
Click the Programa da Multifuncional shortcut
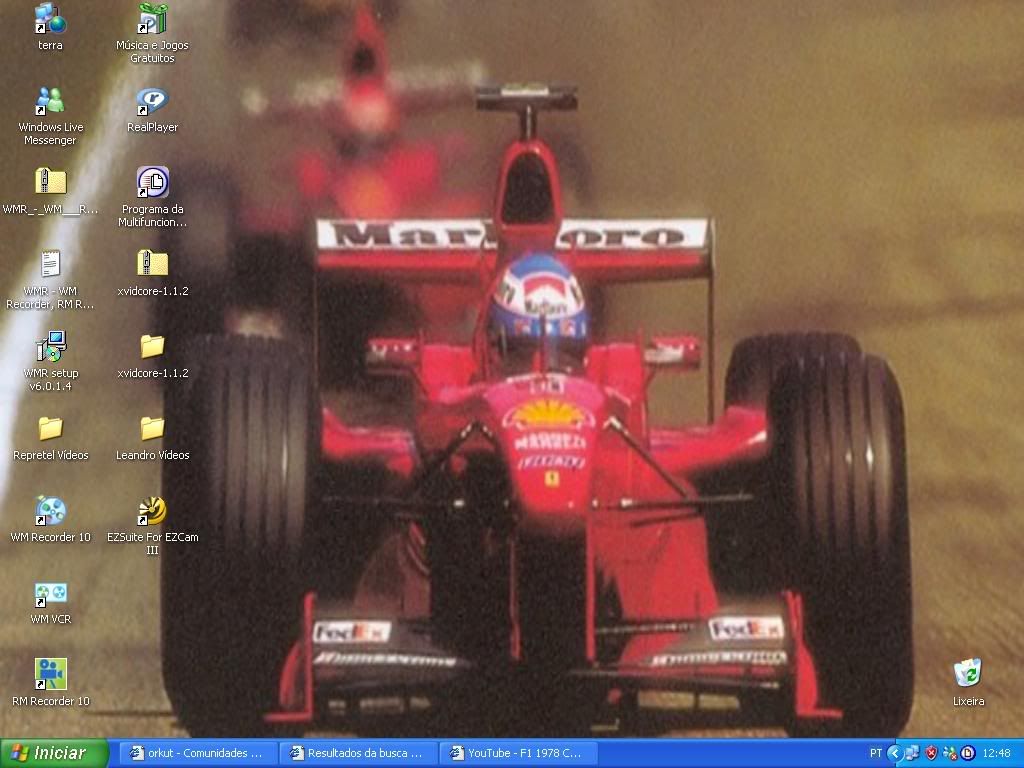coord(152,183)
